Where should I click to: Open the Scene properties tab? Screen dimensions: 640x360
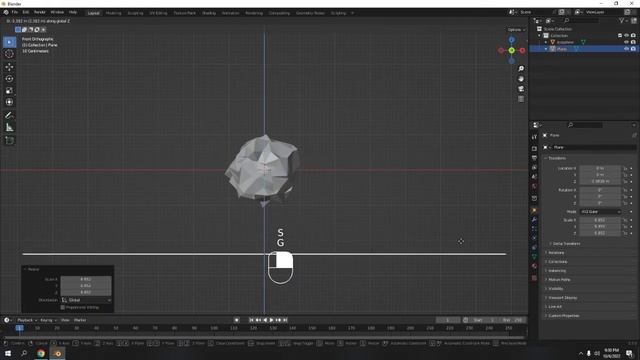[534, 177]
